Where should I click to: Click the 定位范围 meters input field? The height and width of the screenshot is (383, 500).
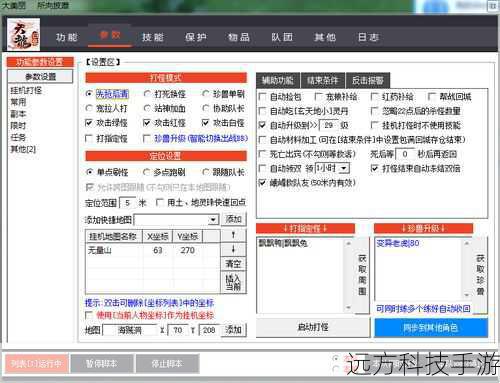127,202
